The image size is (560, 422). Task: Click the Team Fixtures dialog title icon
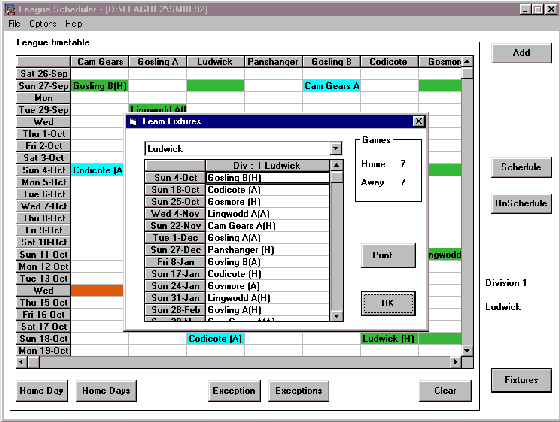tap(134, 122)
